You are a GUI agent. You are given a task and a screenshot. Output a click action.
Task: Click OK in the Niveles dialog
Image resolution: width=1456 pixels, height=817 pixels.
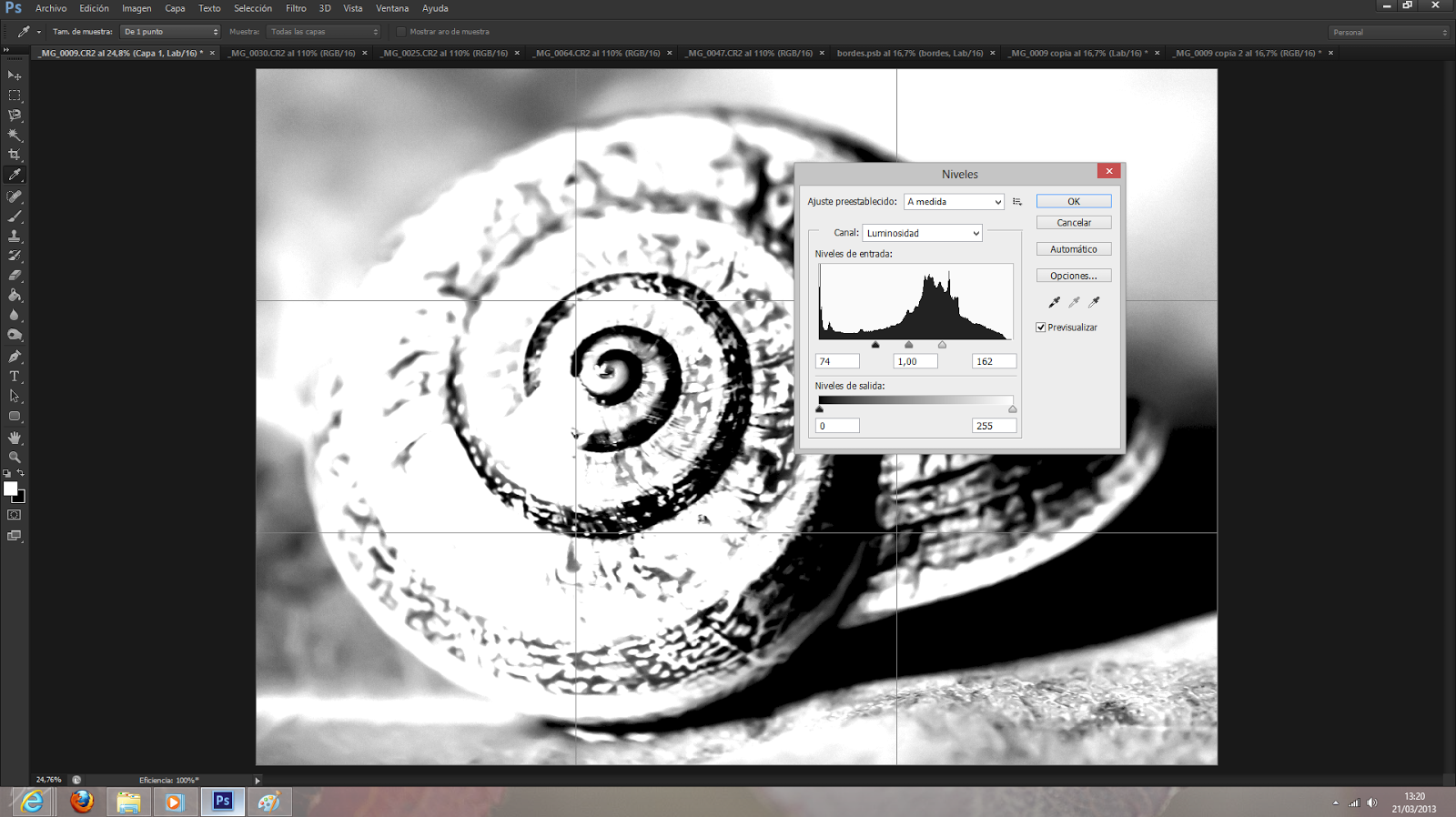pyautogui.click(x=1074, y=202)
